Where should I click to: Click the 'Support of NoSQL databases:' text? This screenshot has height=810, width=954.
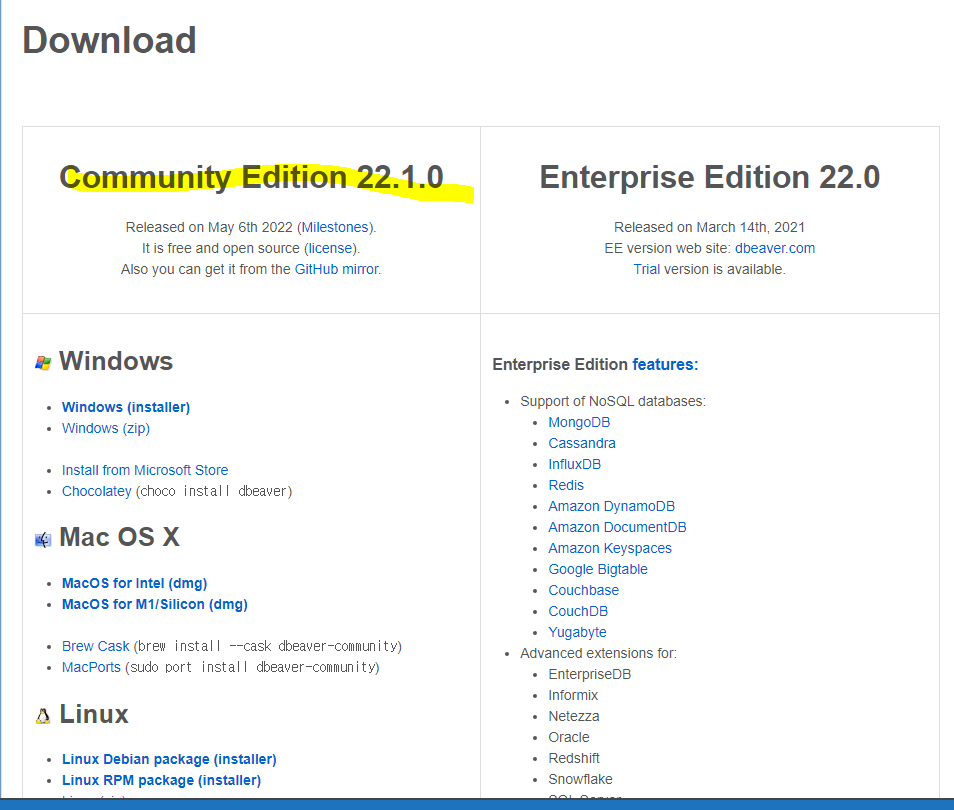click(x=613, y=401)
